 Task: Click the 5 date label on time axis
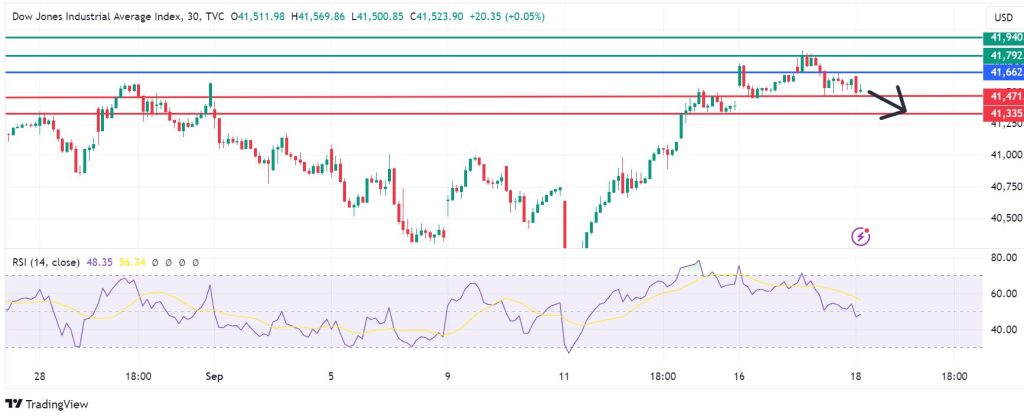(x=331, y=377)
